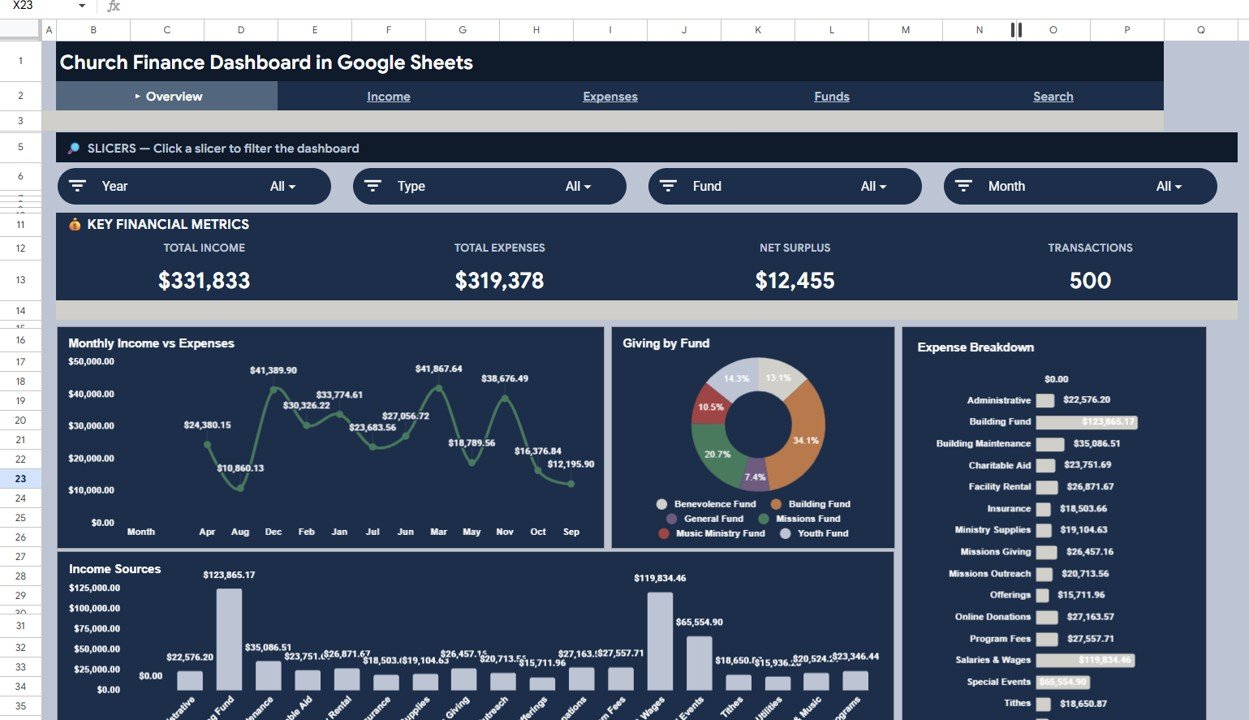Expand the Year slicer's All dropdown

[283, 186]
